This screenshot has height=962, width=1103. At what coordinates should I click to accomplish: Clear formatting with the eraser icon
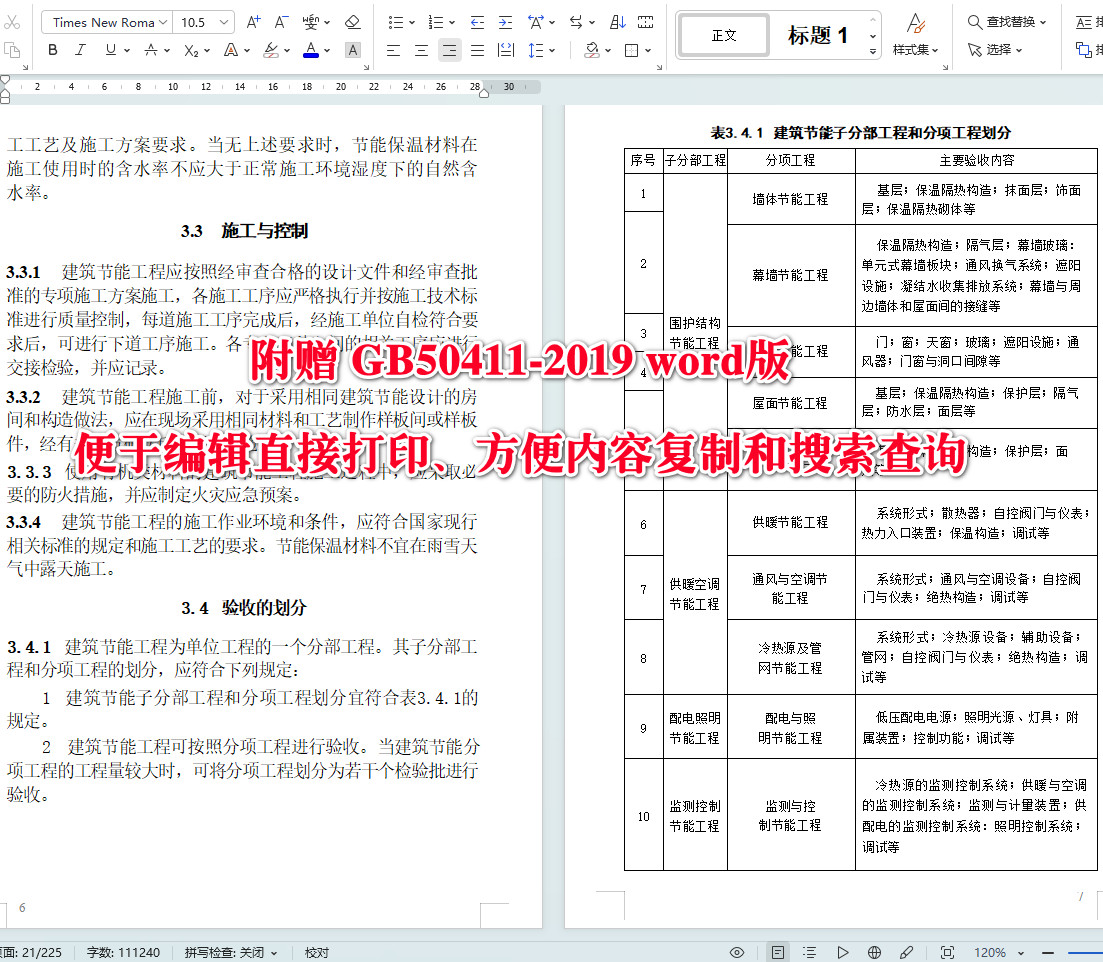[x=352, y=20]
